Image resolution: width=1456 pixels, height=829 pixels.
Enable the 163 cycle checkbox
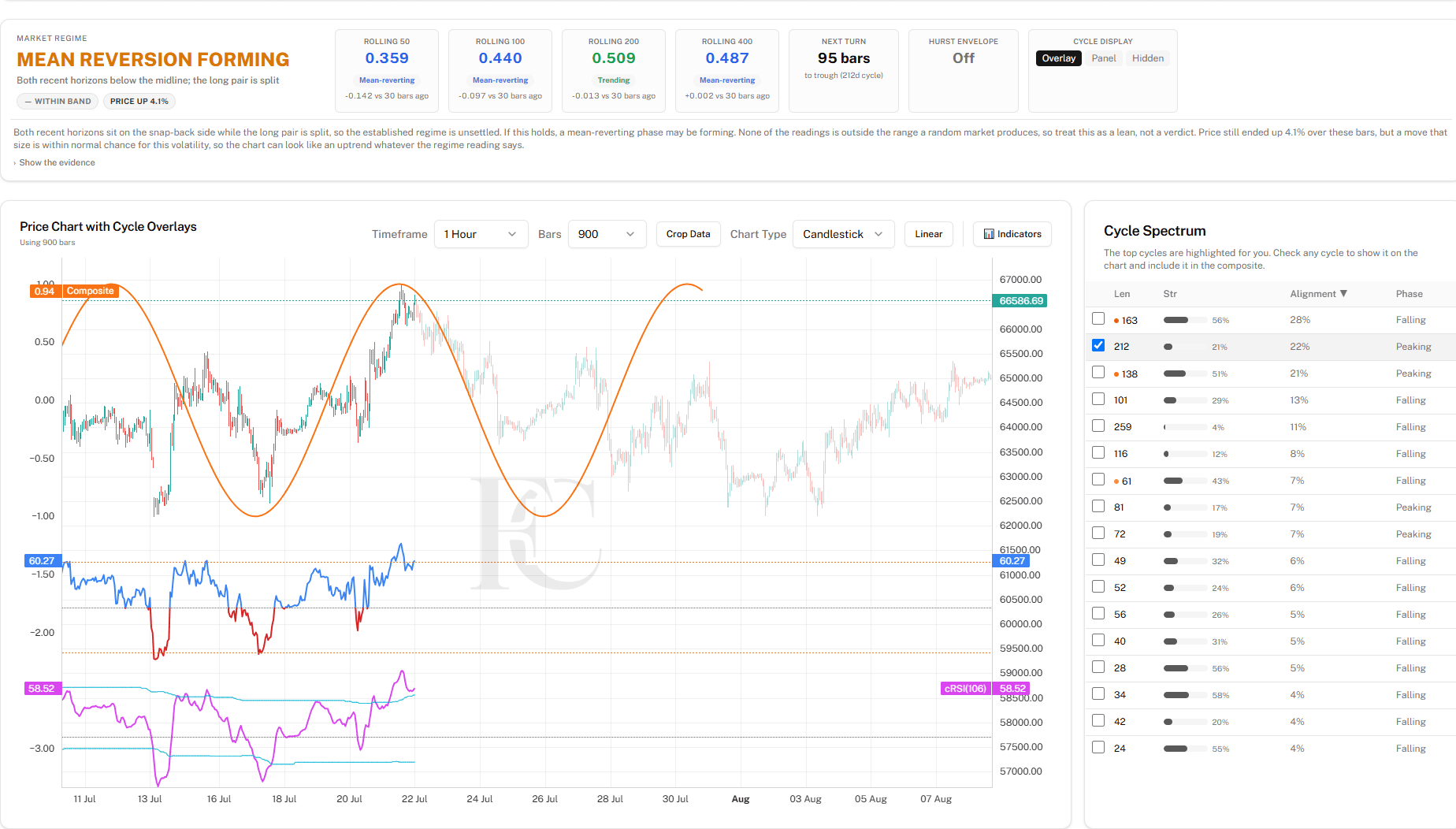click(1098, 319)
